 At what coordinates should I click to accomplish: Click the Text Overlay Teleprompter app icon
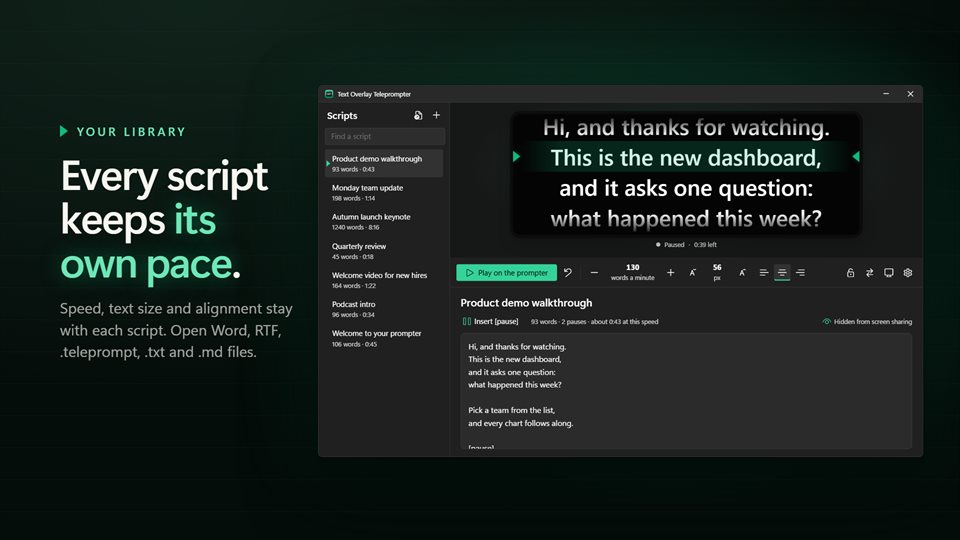coord(329,94)
